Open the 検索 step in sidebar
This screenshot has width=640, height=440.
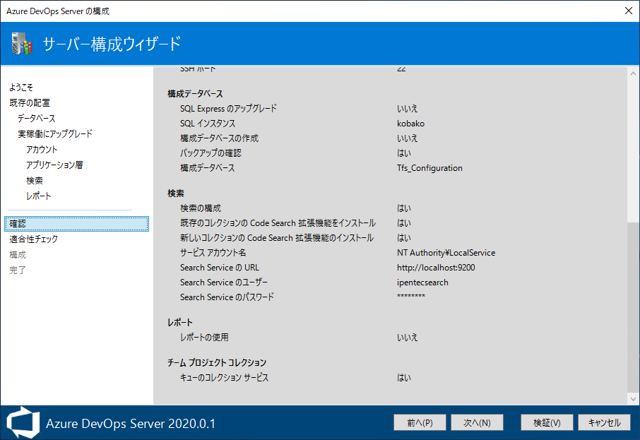tap(34, 180)
